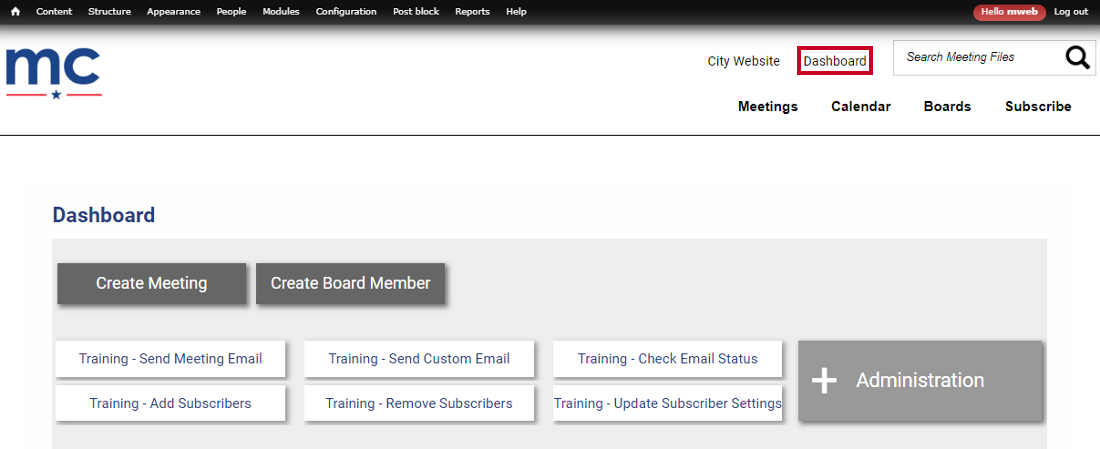Screen dimensions: 1100x449
Task: Click the mc site logo
Action: tap(53, 73)
